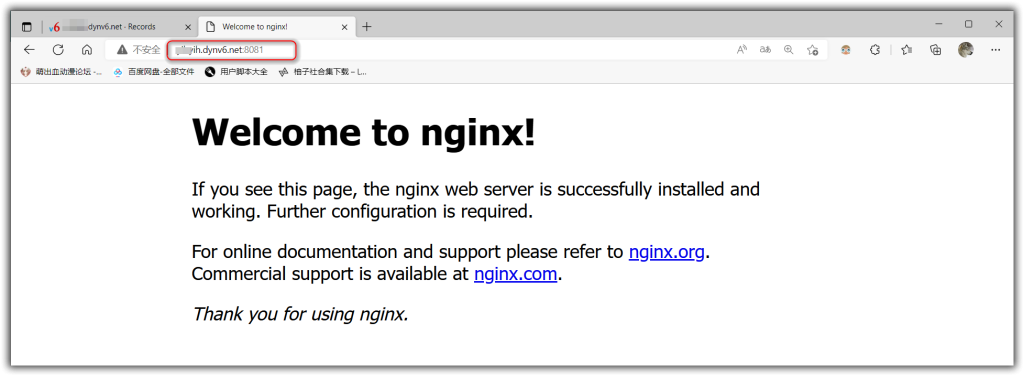Open the 萌出血动漫论坛 bookmark
This screenshot has height=376, width=1024.
tap(61, 72)
